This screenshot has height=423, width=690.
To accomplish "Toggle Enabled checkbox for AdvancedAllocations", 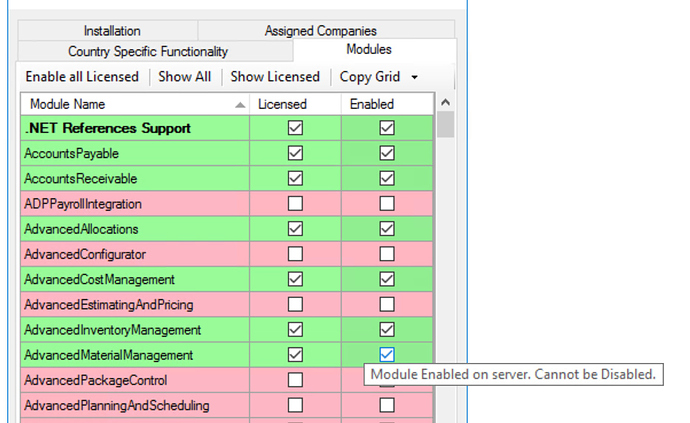I will tap(387, 229).
